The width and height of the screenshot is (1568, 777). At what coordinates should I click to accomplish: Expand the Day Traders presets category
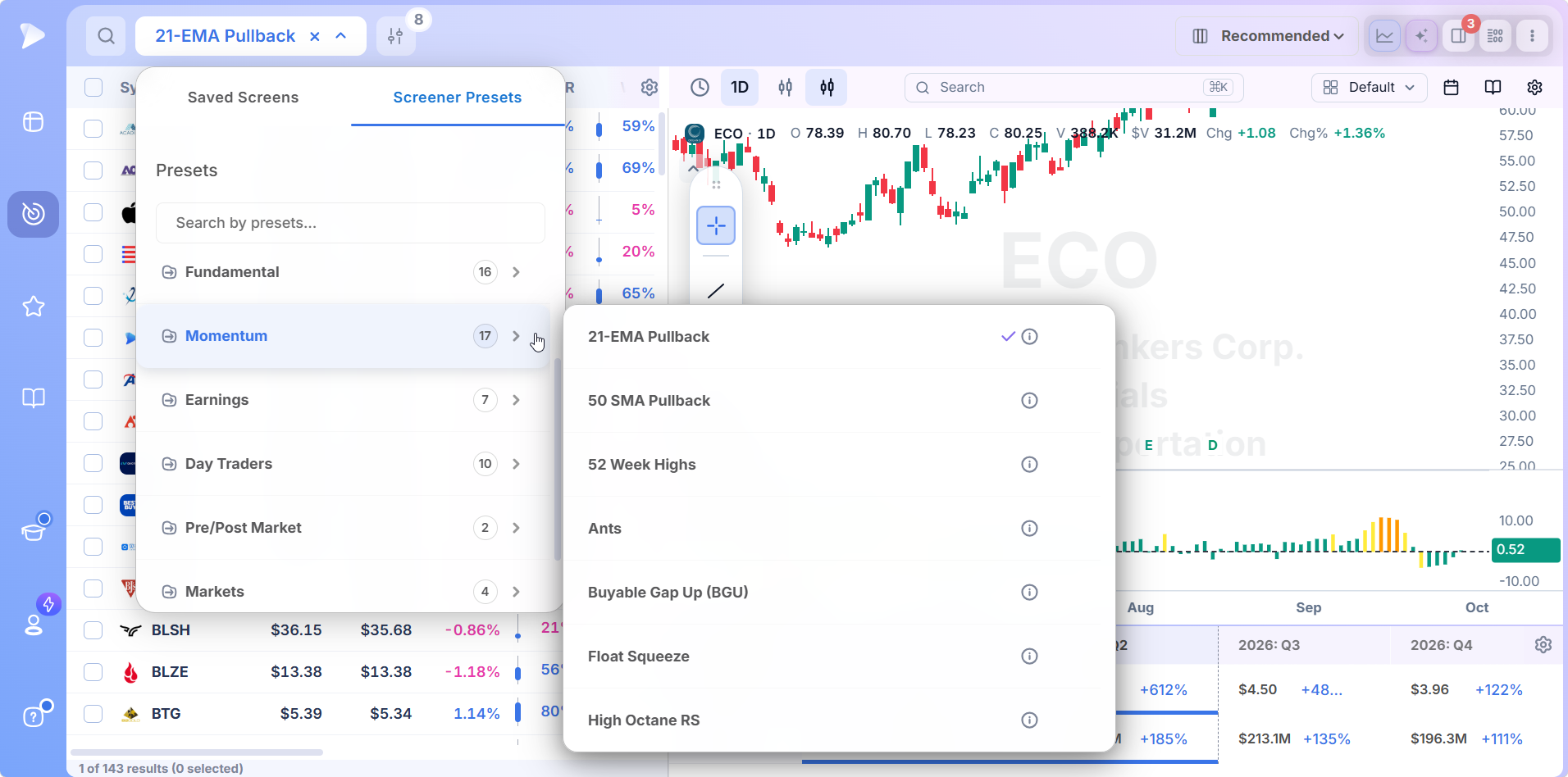[x=343, y=464]
